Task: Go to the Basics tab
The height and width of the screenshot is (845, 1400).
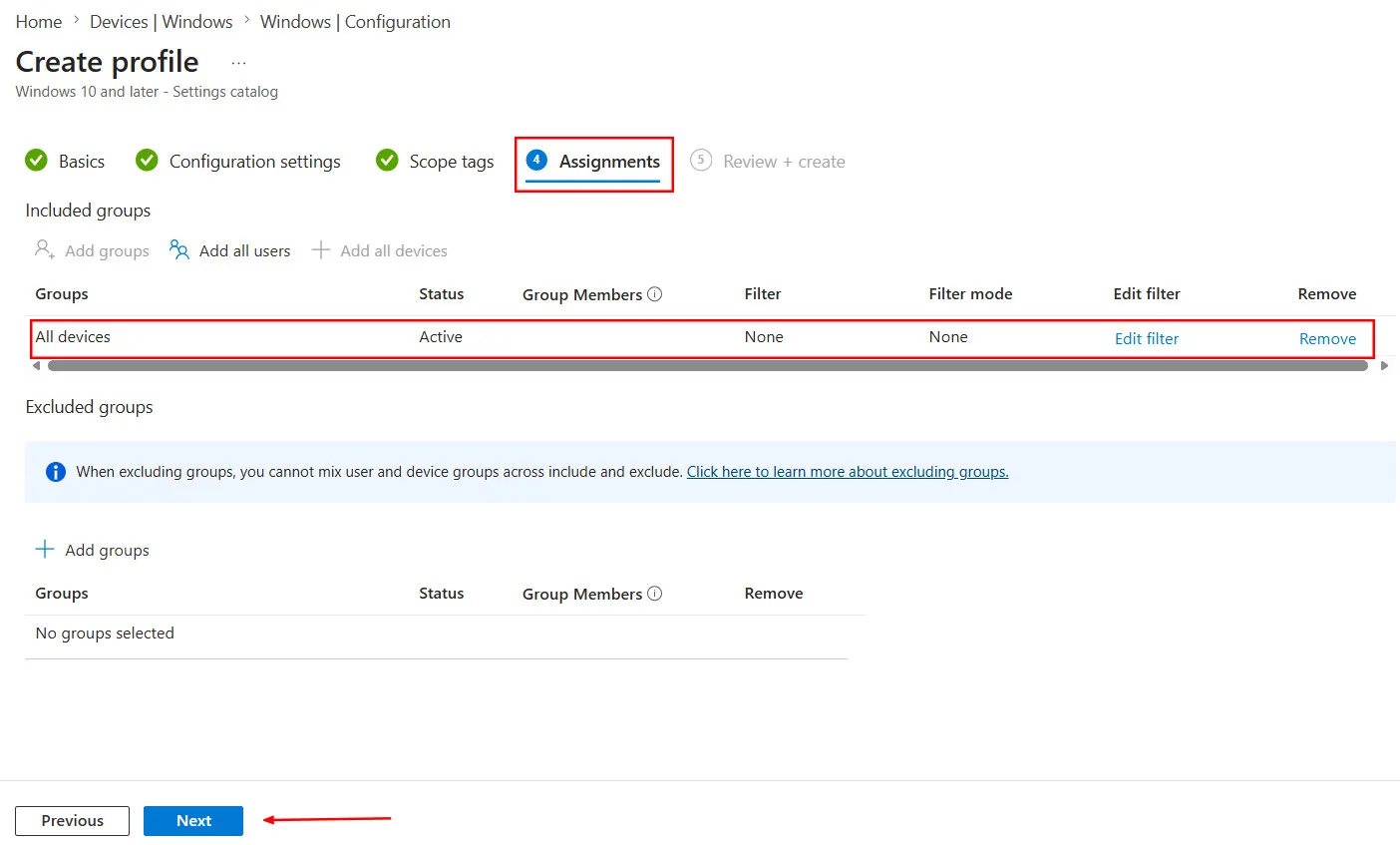Action: click(82, 162)
